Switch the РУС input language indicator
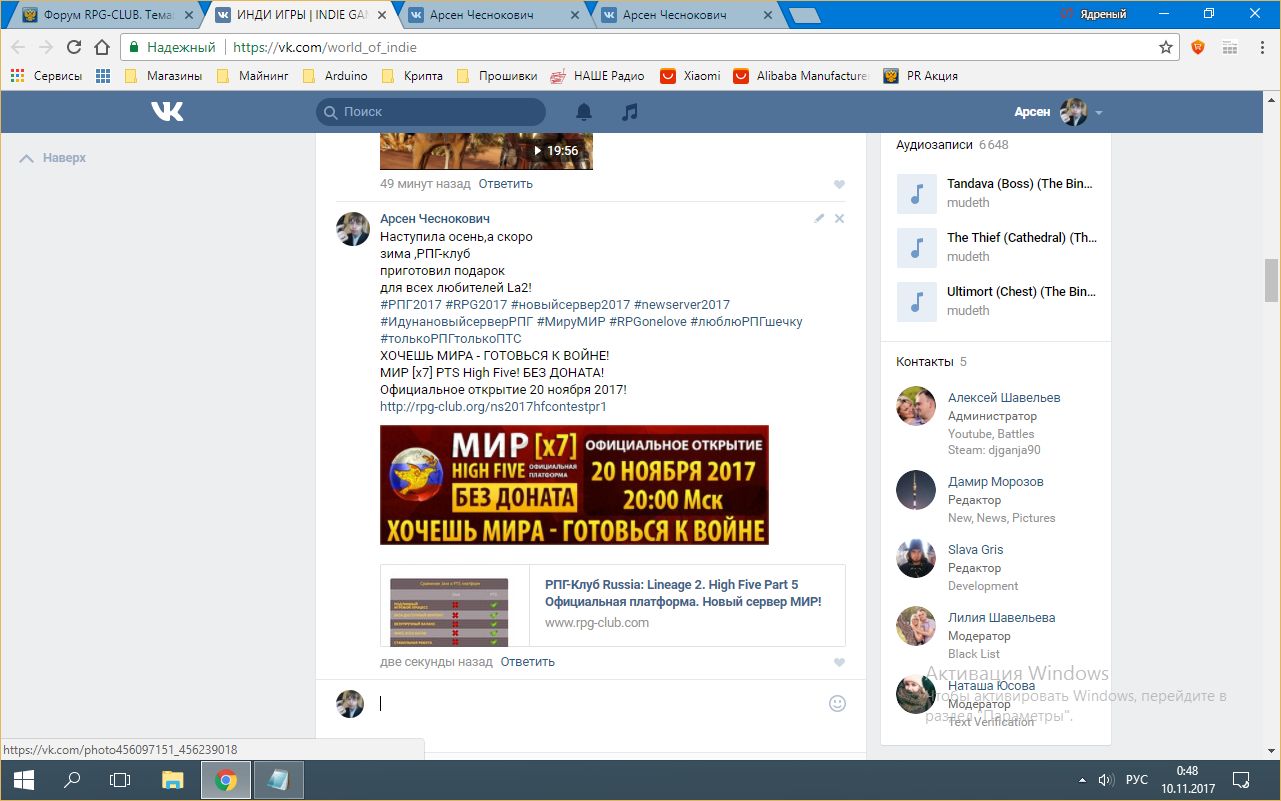The width and height of the screenshot is (1281, 801). [x=1137, y=780]
